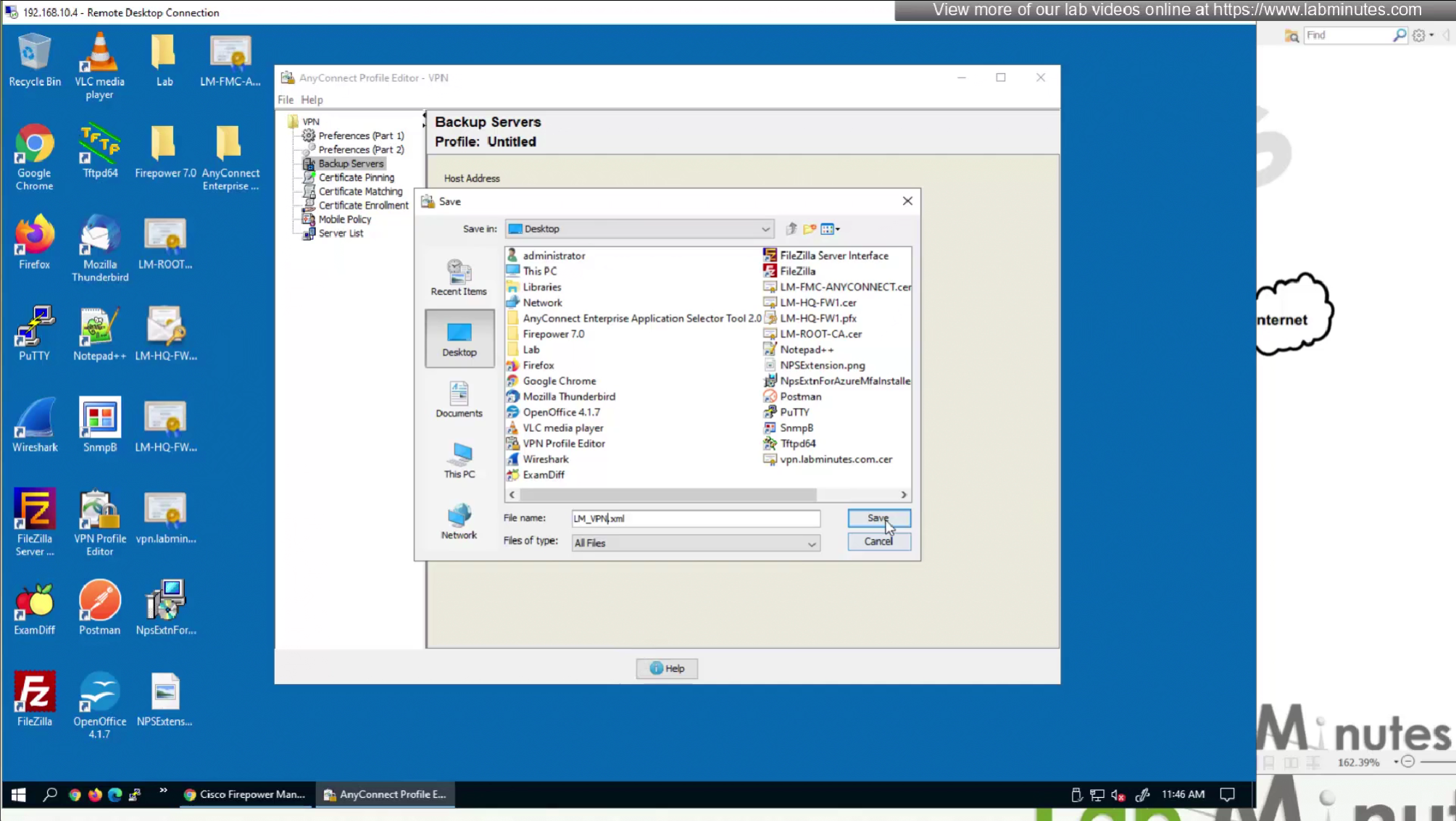Open the Help menu in Profile Editor

pyautogui.click(x=312, y=100)
